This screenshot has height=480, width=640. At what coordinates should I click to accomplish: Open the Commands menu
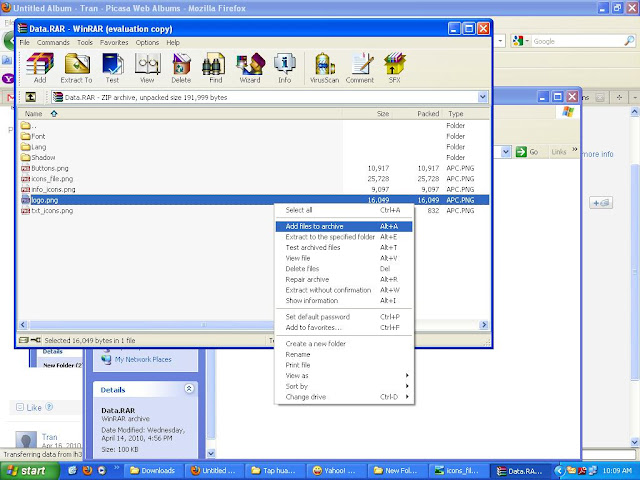tap(53, 43)
